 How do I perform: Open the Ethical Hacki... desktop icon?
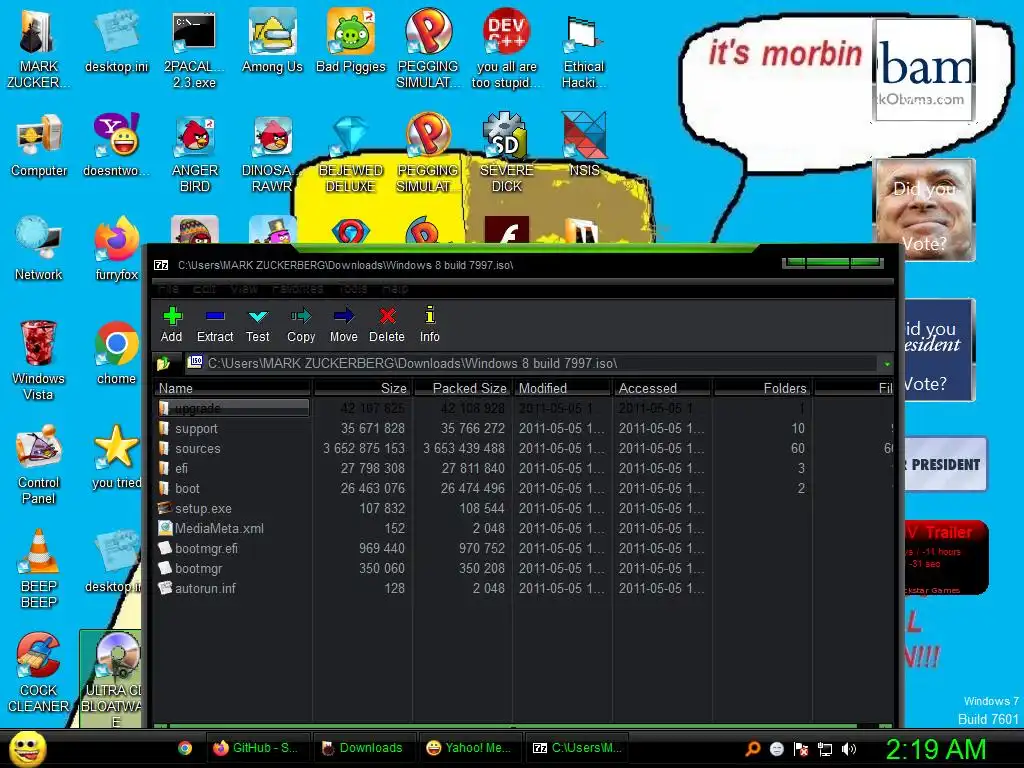[584, 50]
